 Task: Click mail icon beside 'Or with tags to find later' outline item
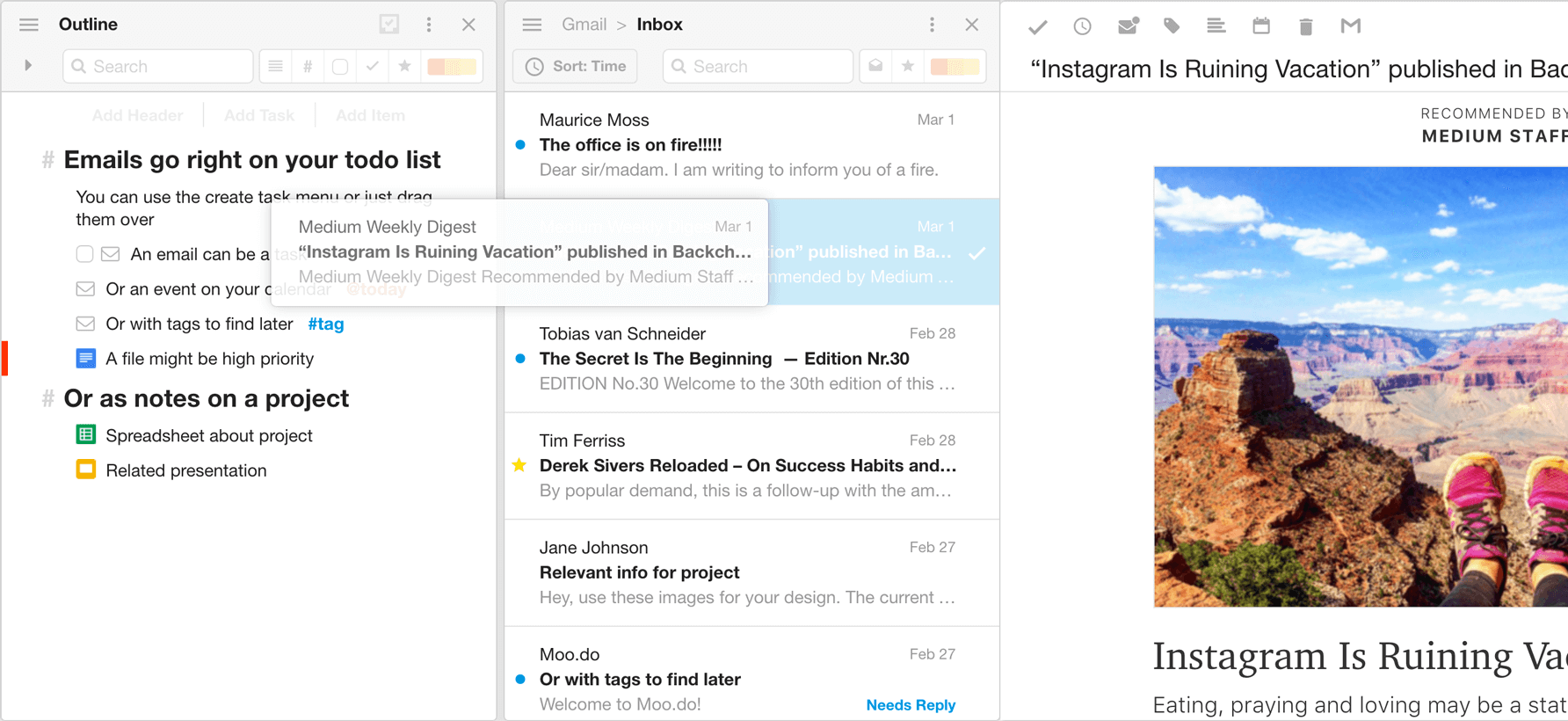coord(85,324)
